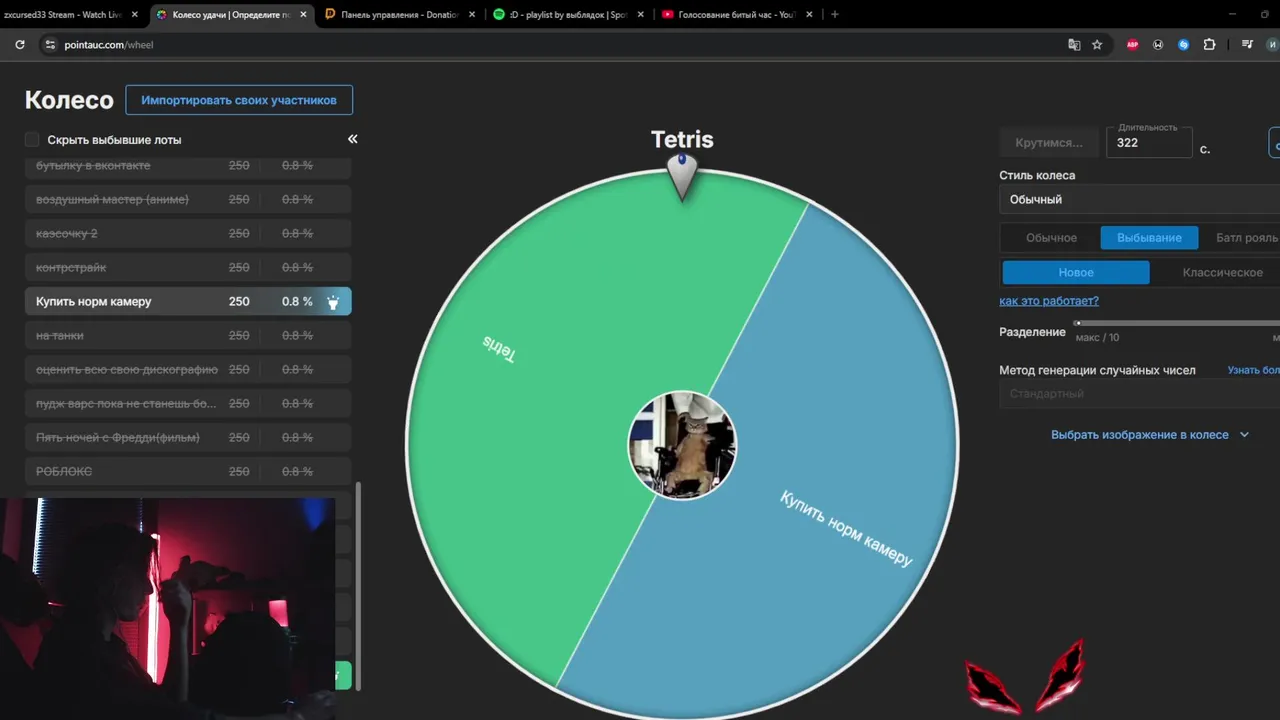The height and width of the screenshot is (720, 1280).
Task: Click the Длительность input field with 322
Action: [1149, 143]
